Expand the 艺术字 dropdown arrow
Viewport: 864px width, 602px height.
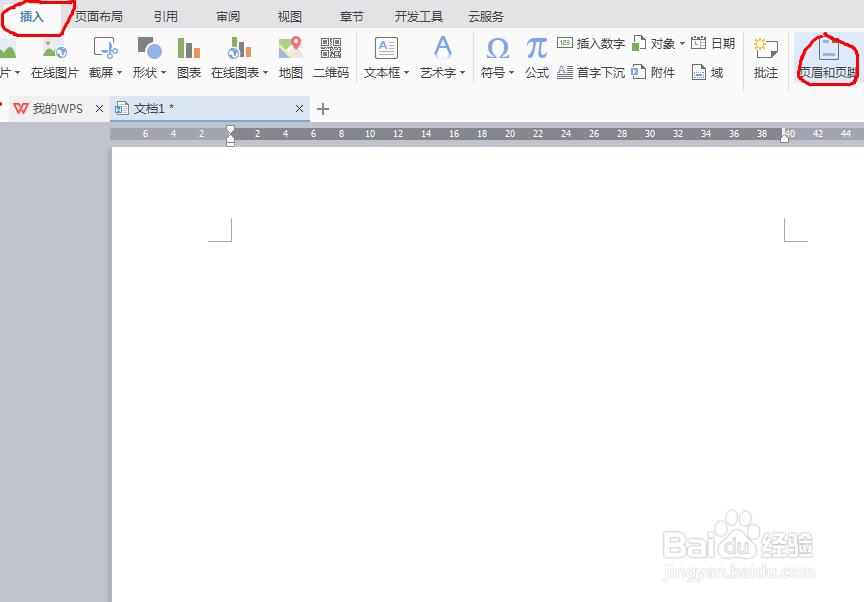click(462, 73)
